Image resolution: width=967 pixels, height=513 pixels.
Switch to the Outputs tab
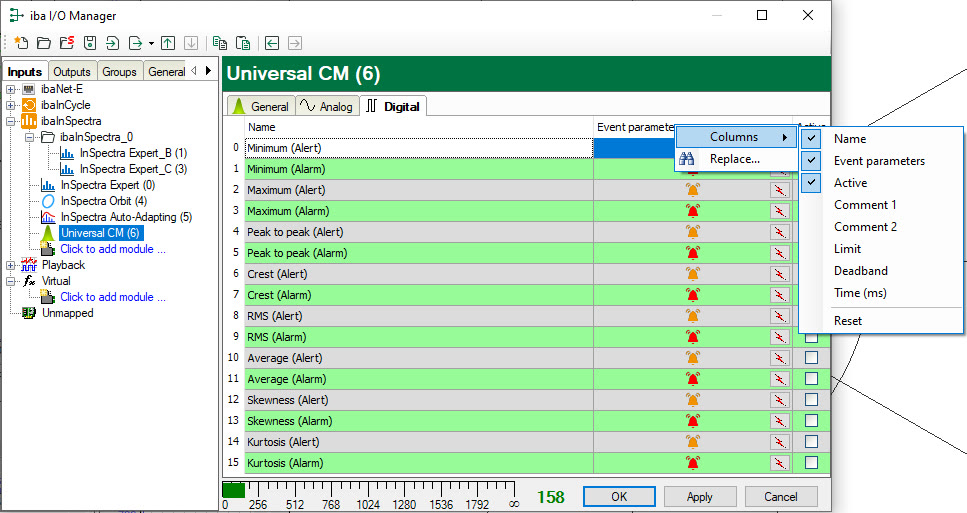tap(72, 72)
